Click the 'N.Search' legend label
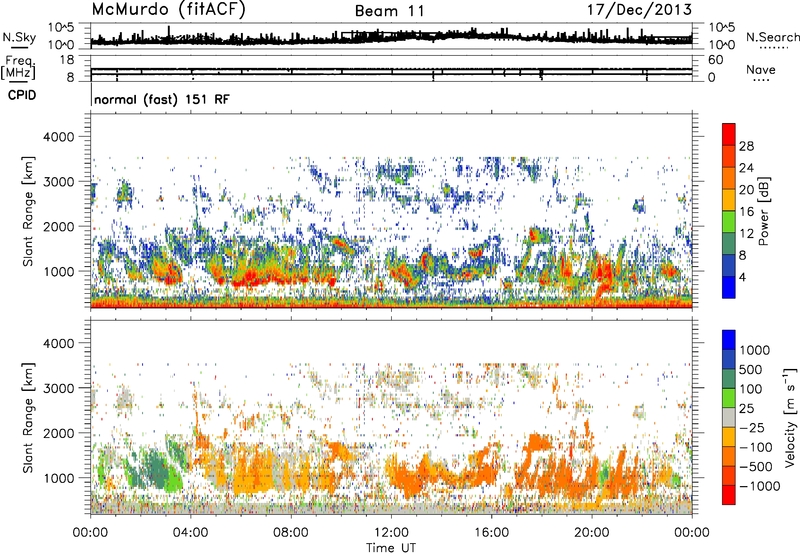The width and height of the screenshot is (800, 554). (x=772, y=37)
